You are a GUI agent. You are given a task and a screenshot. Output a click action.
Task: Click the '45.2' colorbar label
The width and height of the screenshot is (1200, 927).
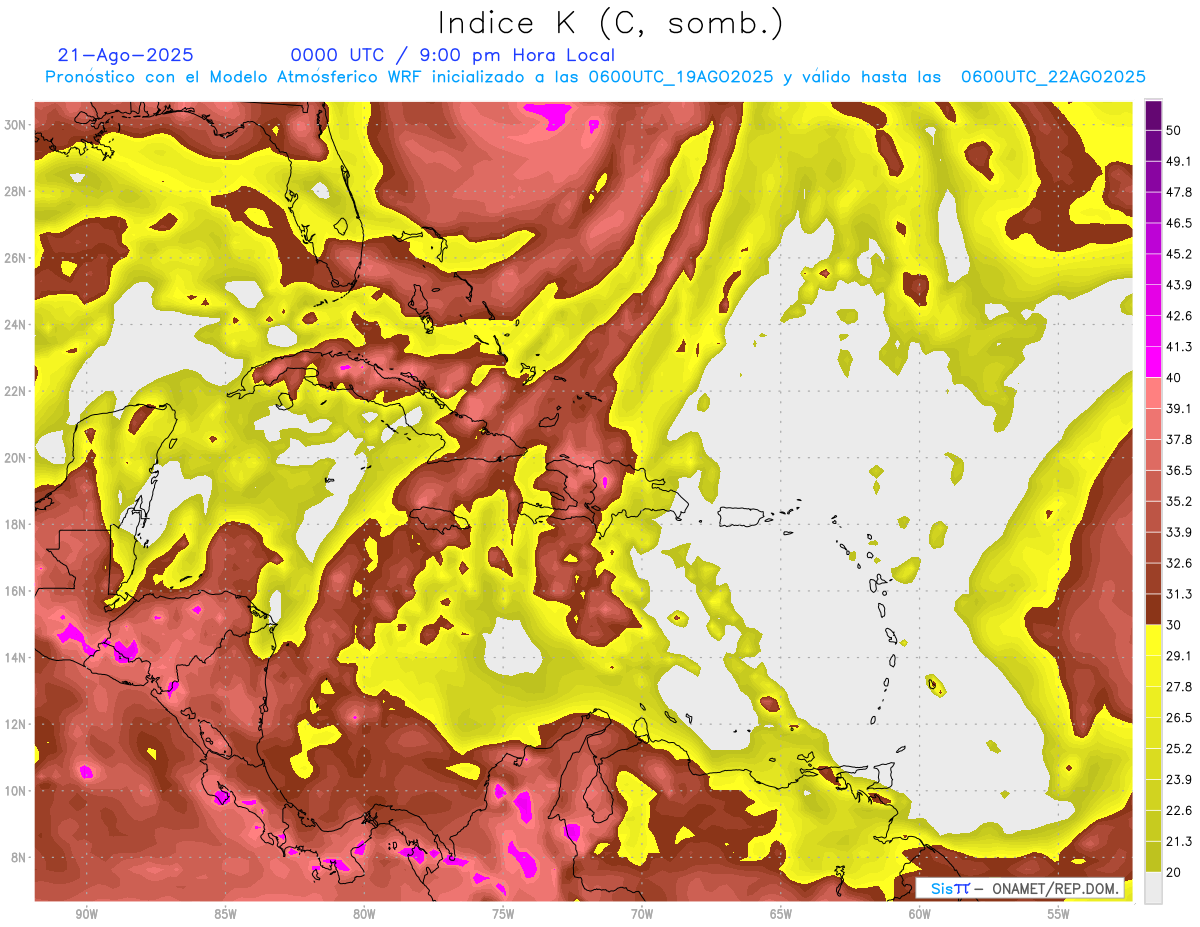1180,254
